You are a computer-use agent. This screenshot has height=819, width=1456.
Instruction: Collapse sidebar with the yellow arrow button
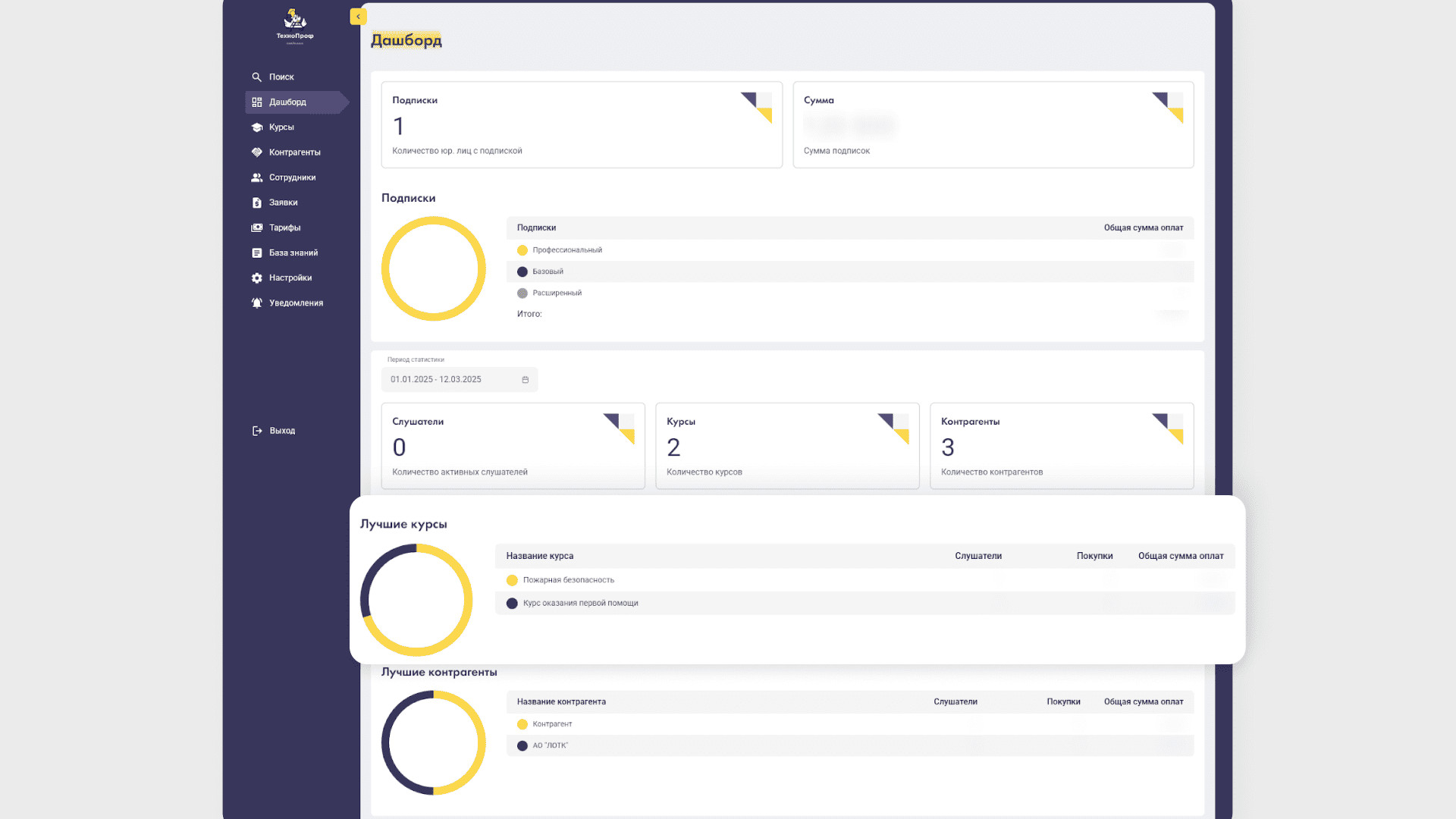(358, 17)
